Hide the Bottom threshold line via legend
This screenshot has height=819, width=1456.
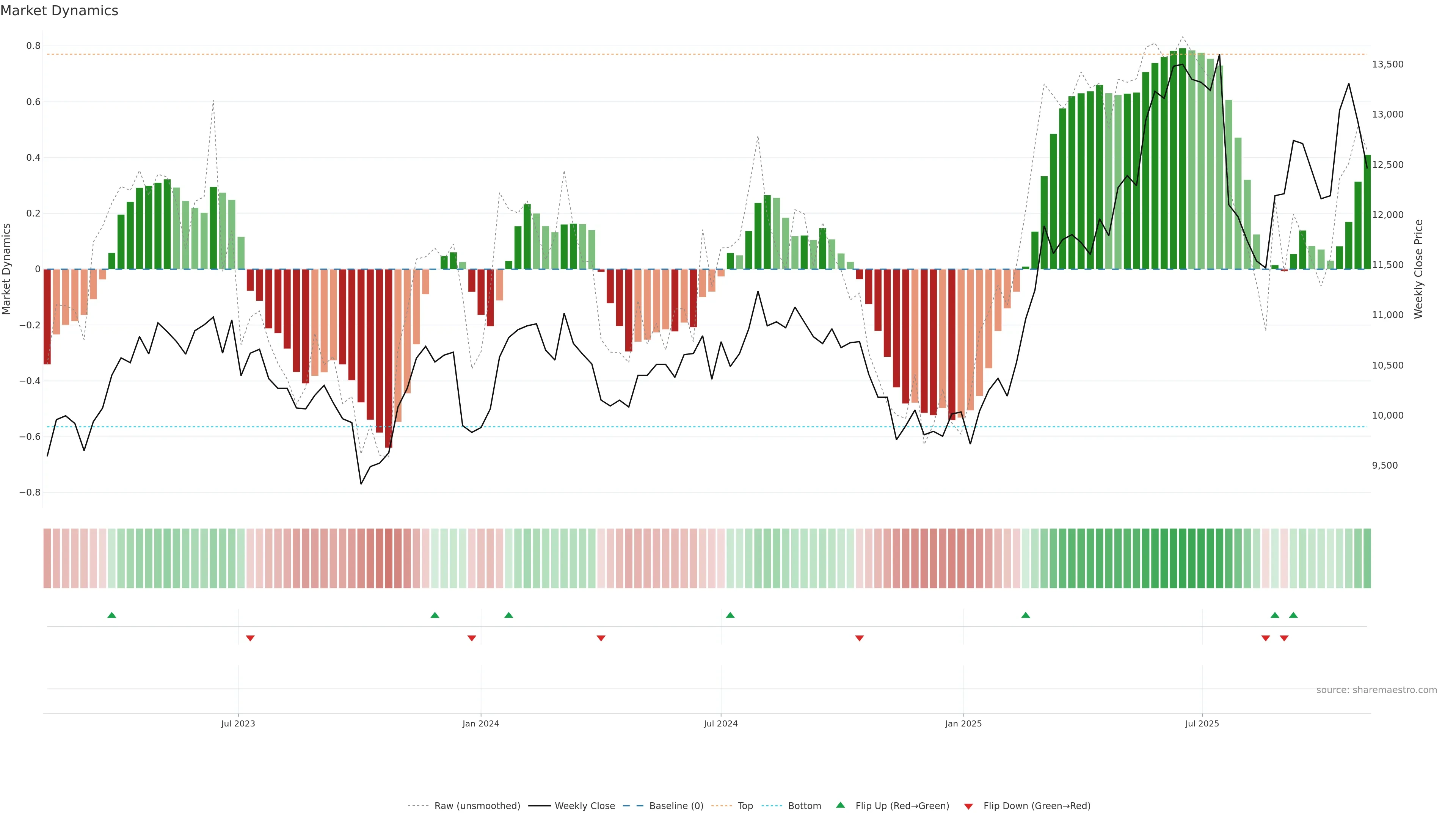coord(804,806)
